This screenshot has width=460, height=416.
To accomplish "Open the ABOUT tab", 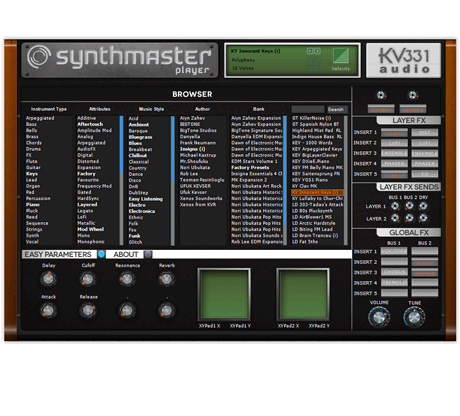I will [126, 254].
